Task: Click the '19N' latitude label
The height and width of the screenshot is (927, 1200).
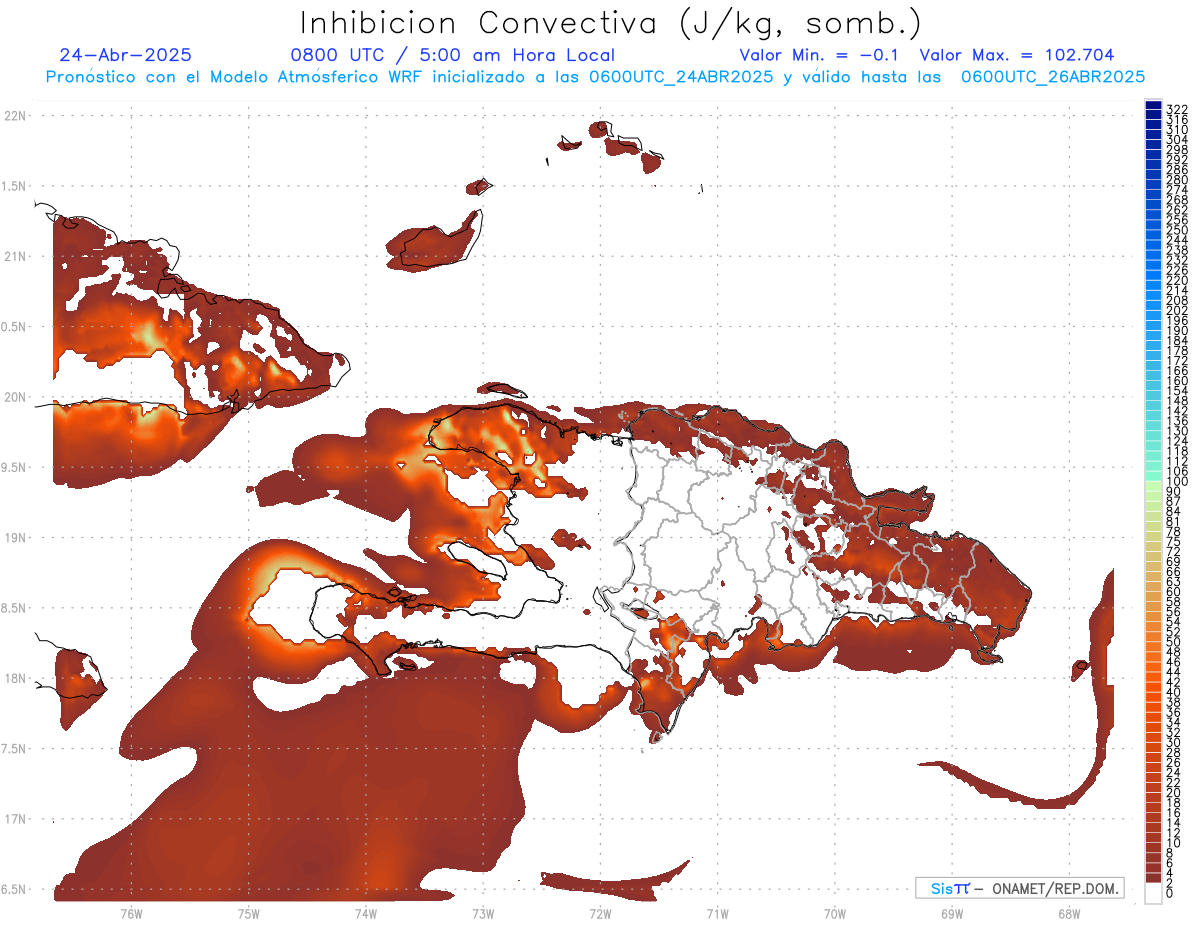Action: coord(15,538)
